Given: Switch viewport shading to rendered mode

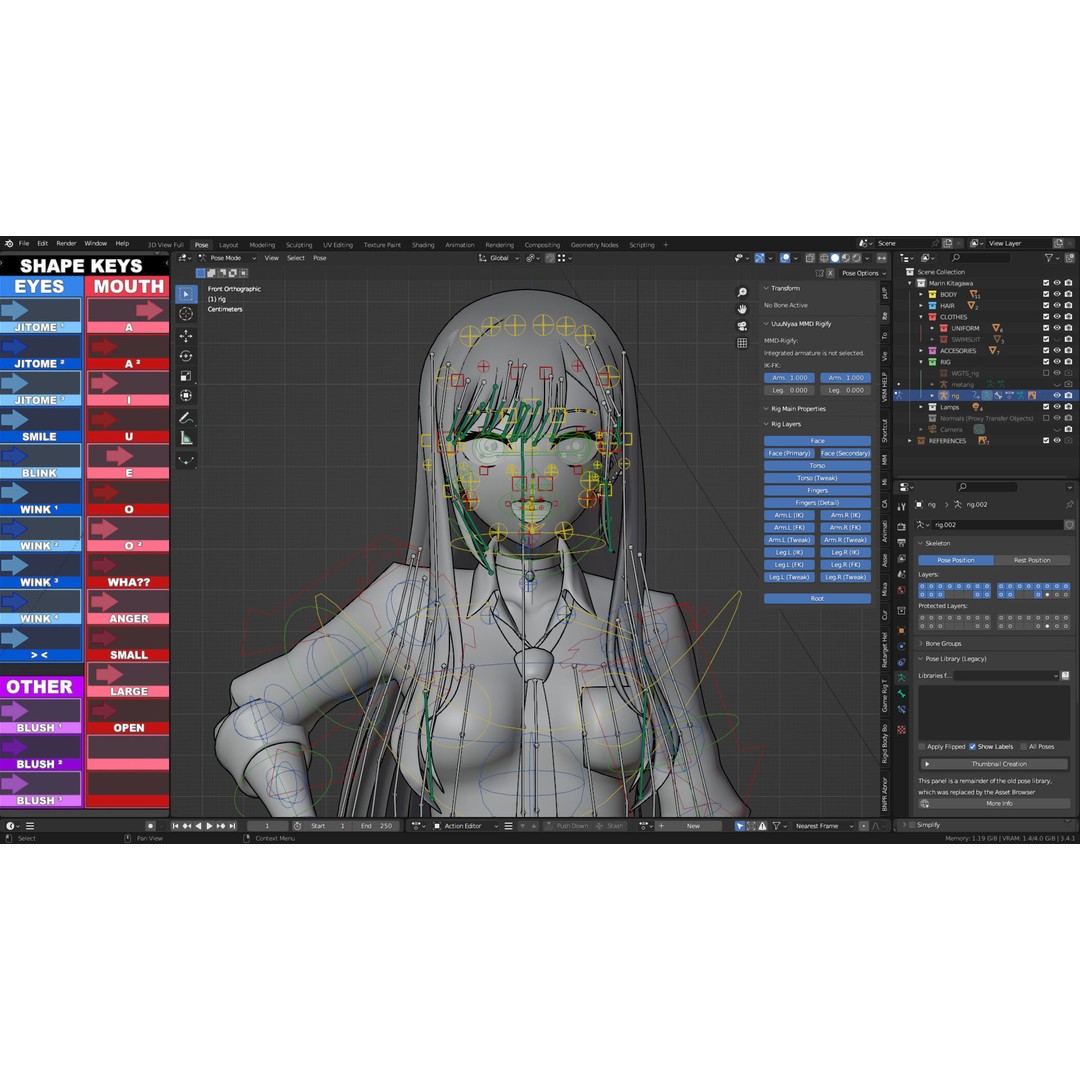Looking at the screenshot, I should point(857,258).
